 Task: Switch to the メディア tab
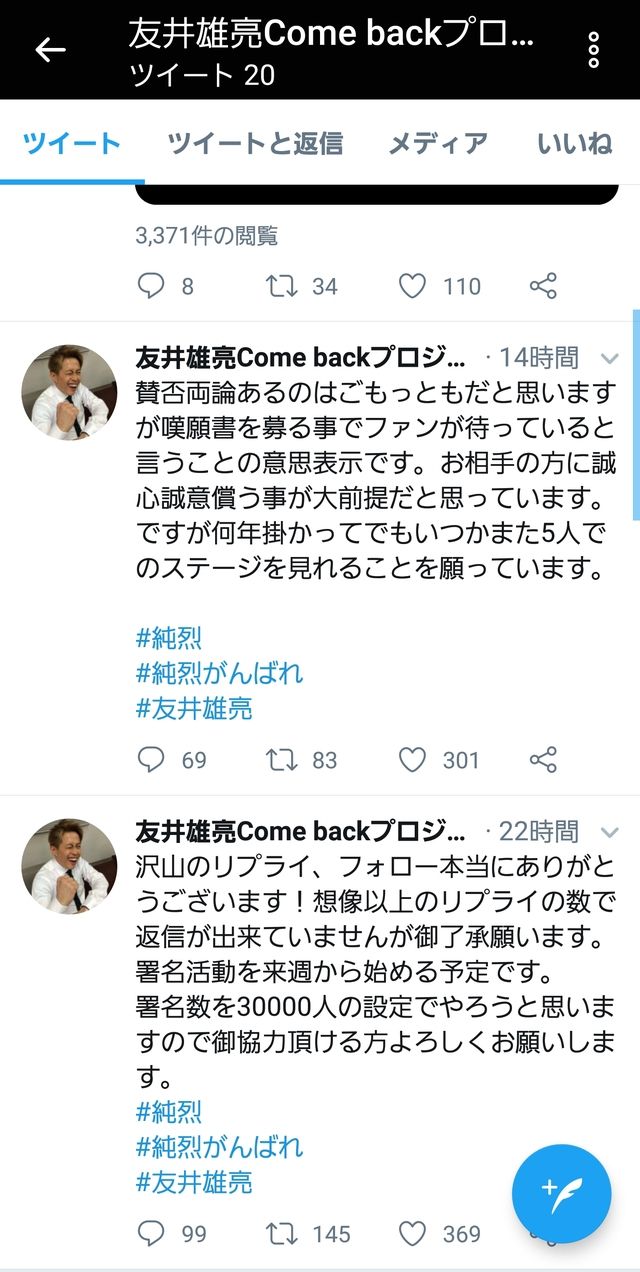pos(438,143)
